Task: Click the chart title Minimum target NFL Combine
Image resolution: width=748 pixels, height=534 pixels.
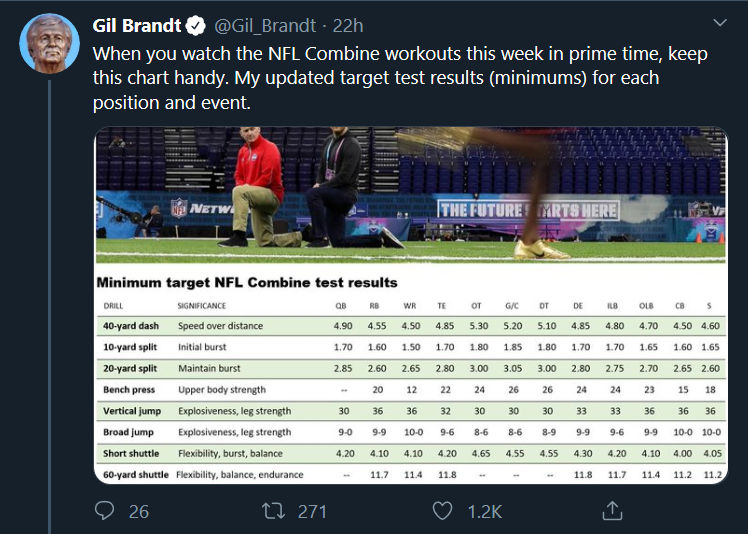Action: 247,283
